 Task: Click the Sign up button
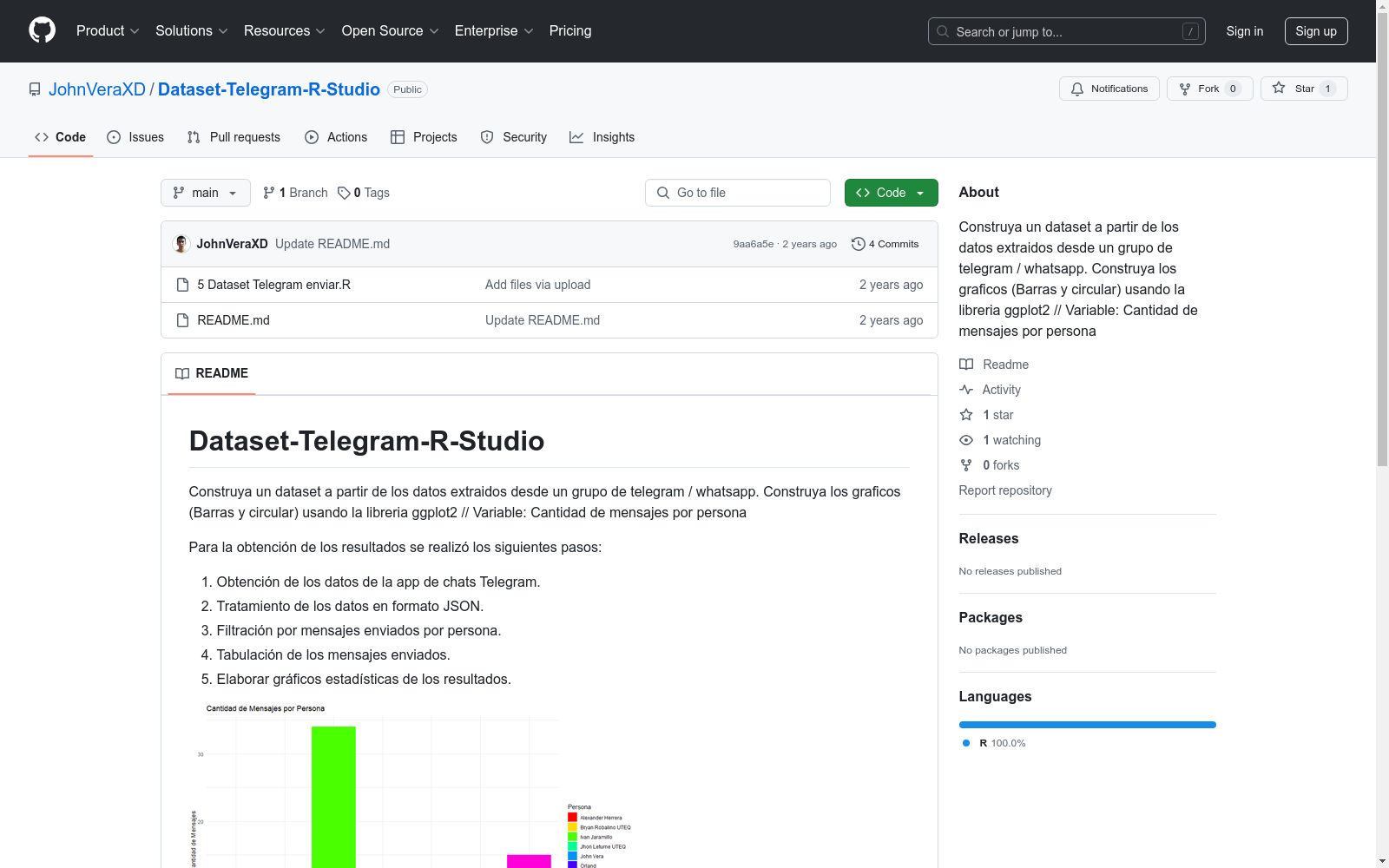[x=1316, y=31]
